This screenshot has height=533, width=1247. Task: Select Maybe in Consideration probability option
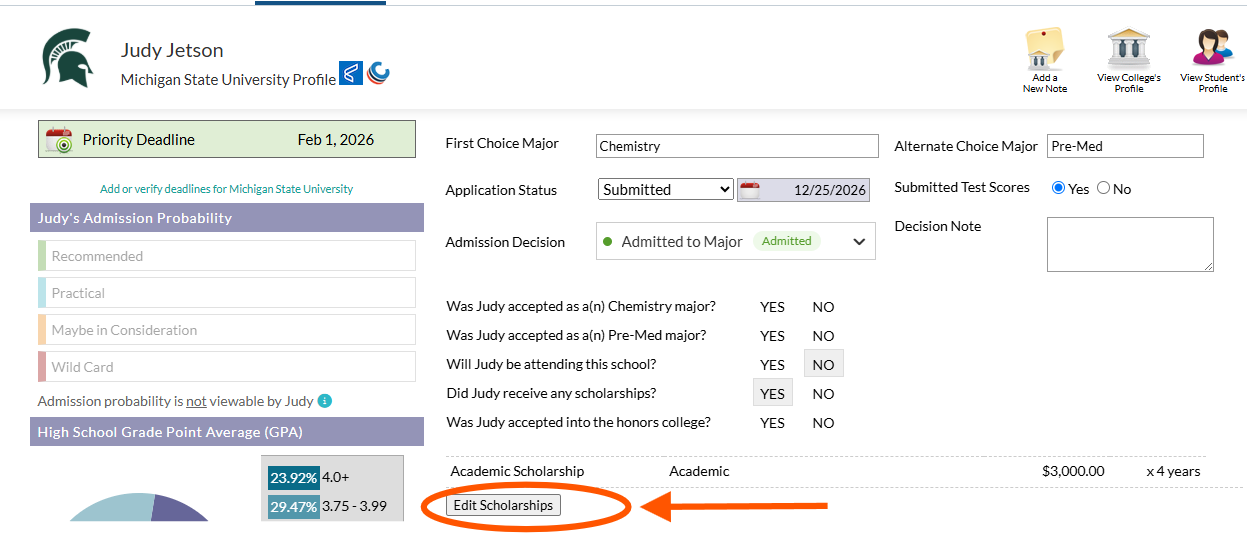coord(226,330)
